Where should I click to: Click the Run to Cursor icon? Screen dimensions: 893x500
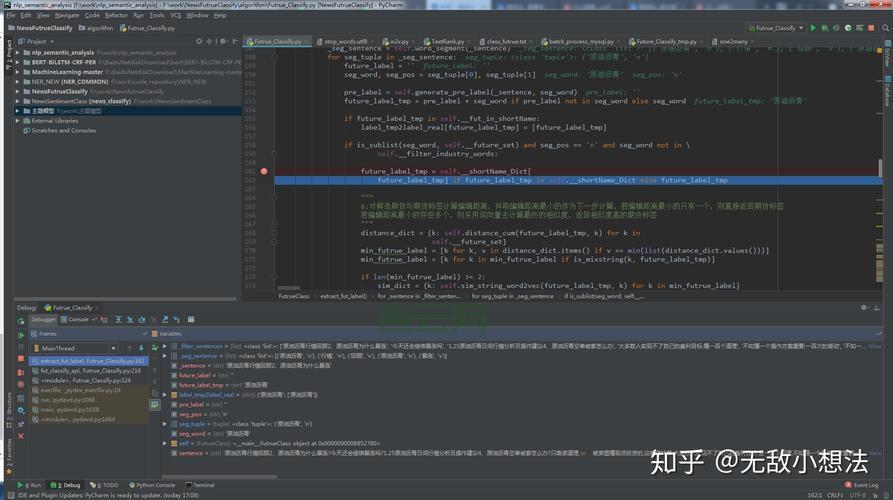click(x=177, y=320)
